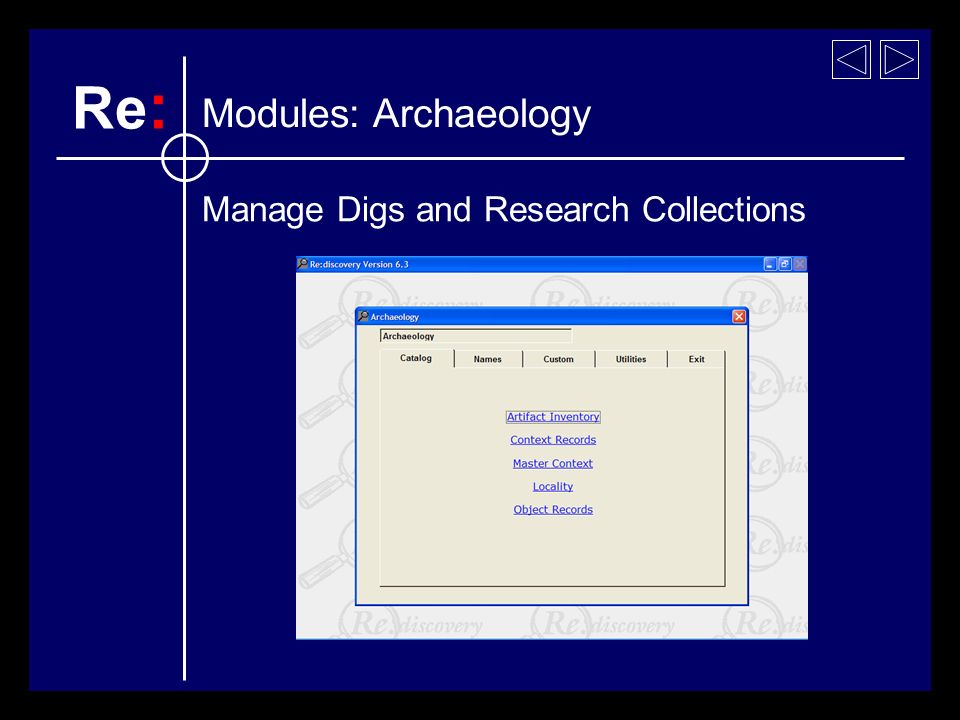Open Context Records
This screenshot has width=960, height=720.
click(553, 440)
